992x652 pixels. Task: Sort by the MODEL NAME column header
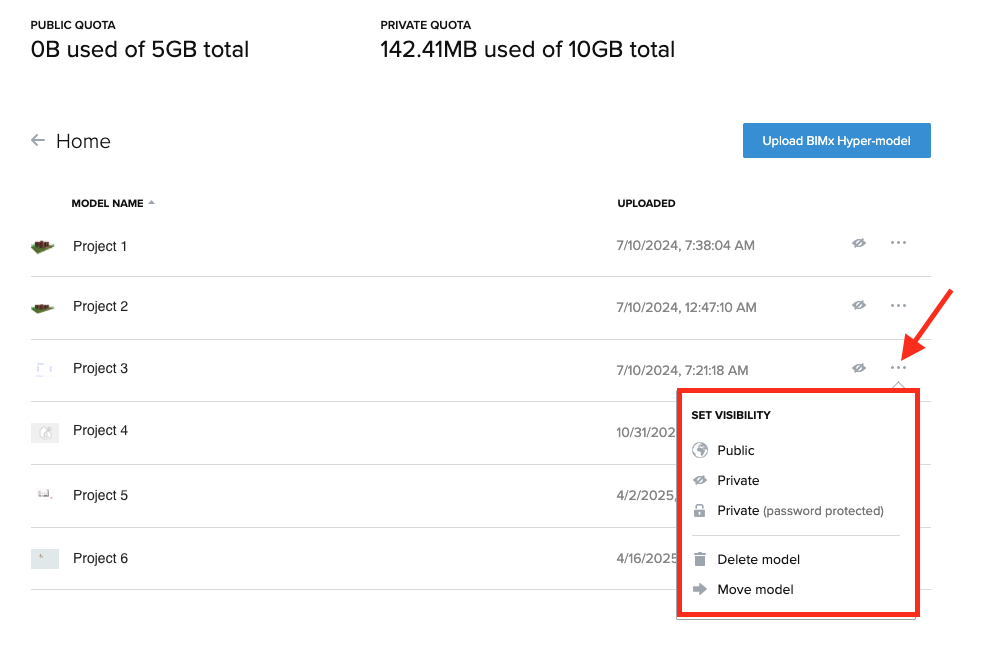click(108, 203)
